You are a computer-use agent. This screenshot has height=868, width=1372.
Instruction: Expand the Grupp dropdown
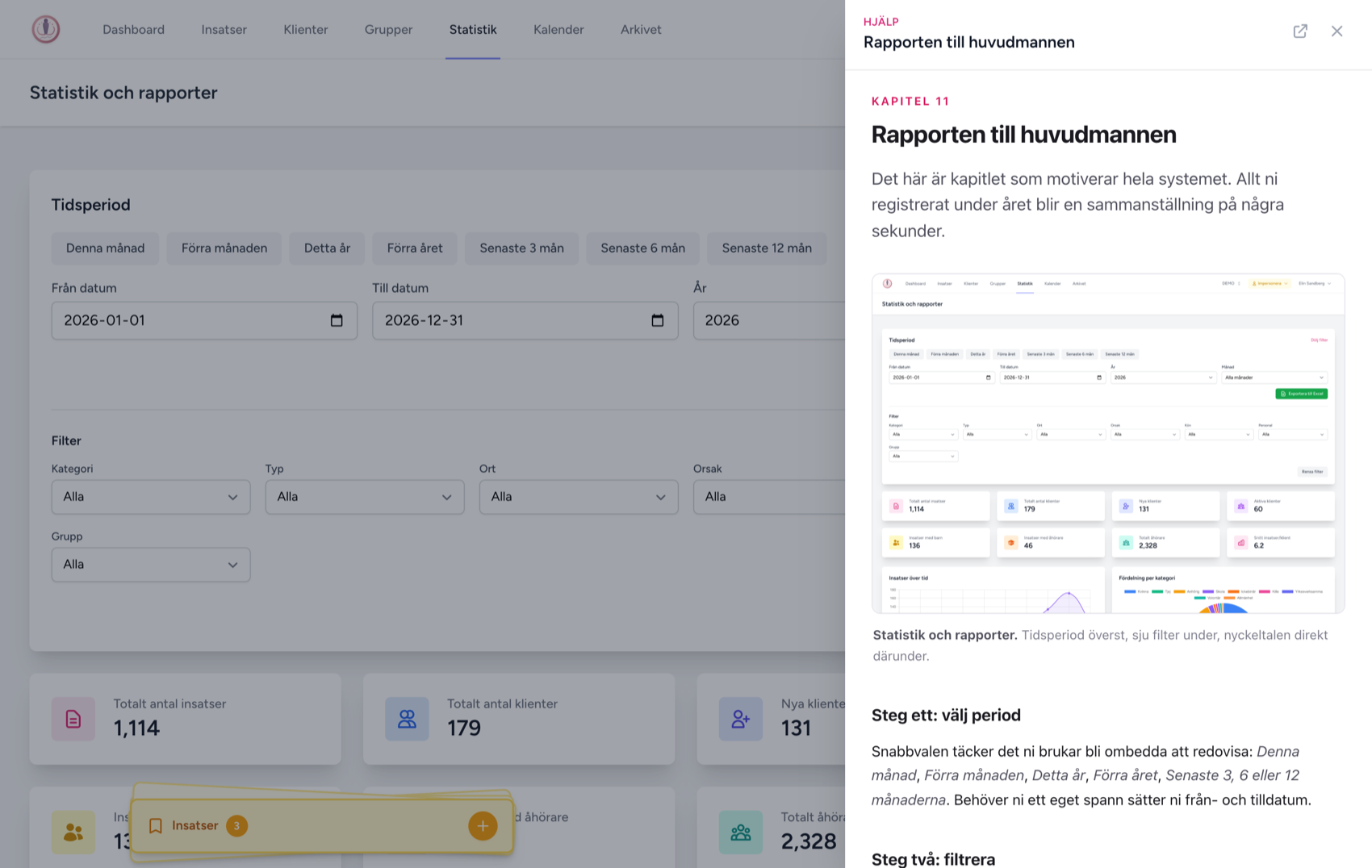pos(151,565)
